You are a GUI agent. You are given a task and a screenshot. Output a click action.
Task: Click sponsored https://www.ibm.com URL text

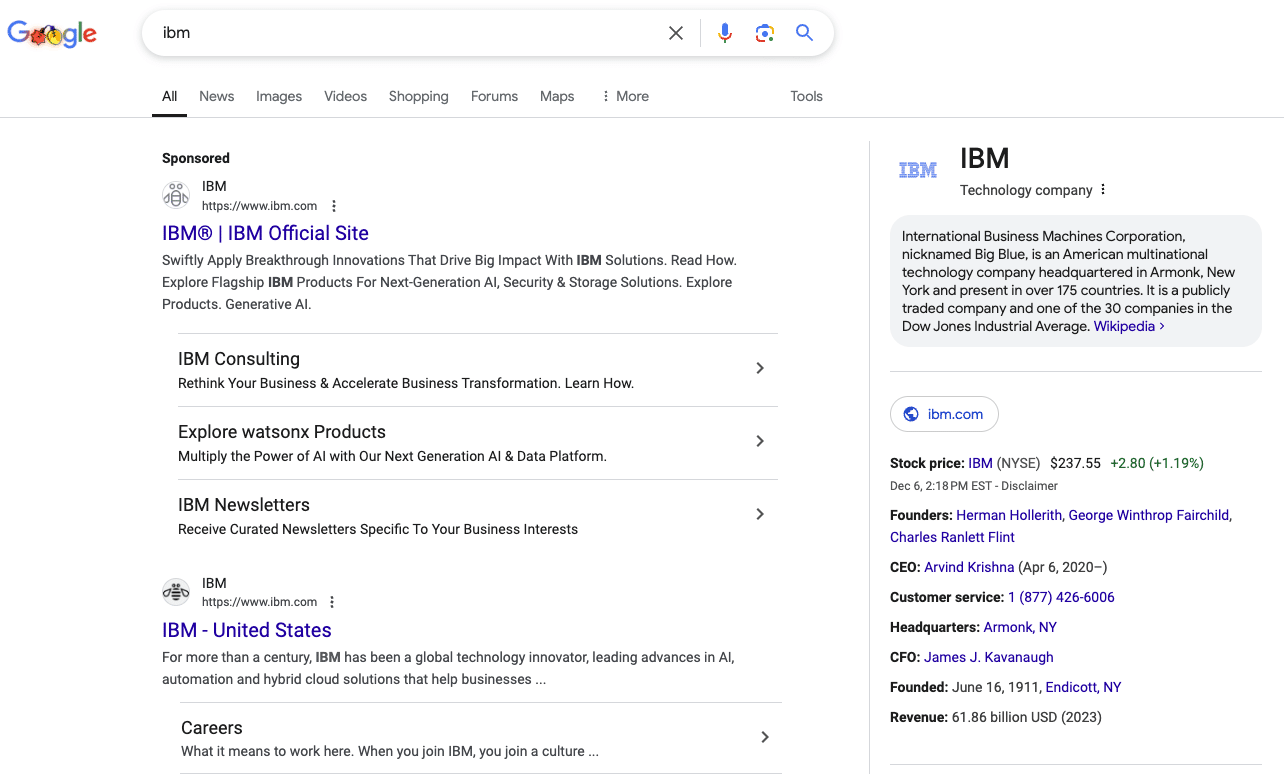point(259,206)
